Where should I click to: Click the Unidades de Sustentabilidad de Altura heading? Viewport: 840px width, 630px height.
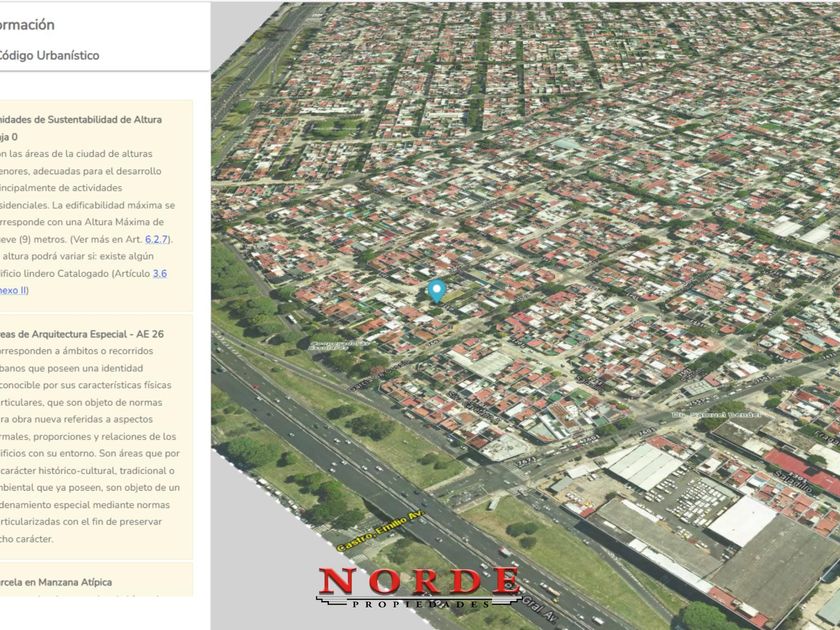(79, 119)
